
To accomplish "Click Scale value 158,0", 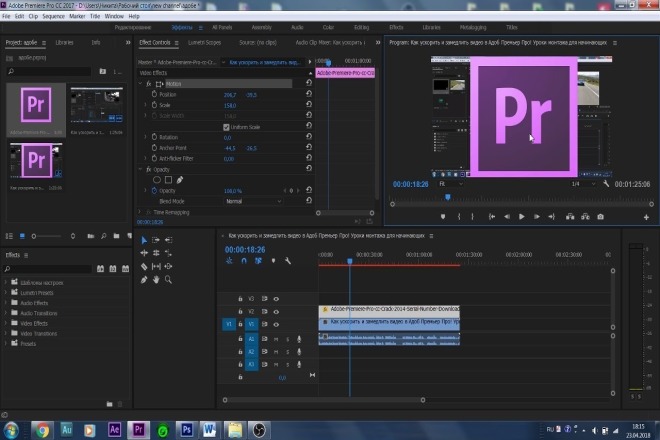I will click(230, 105).
